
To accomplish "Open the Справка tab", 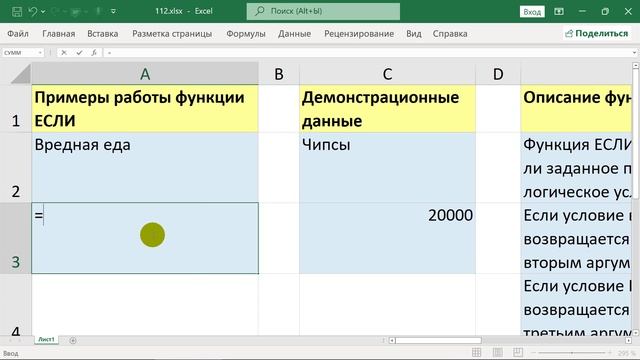I will click(450, 34).
